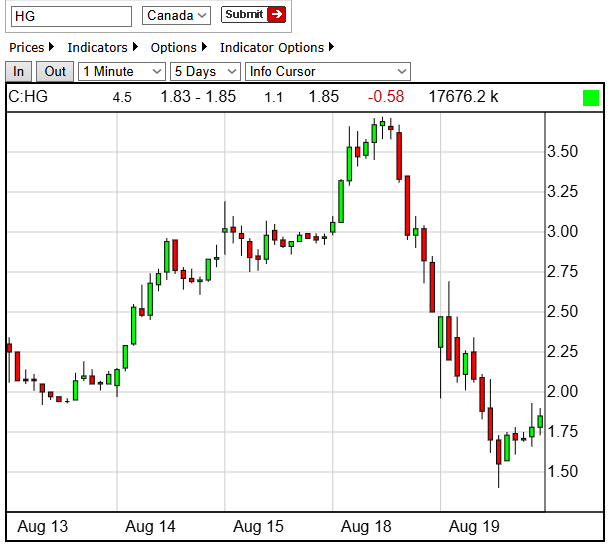Click the 2.50 price axis label

(x=562, y=312)
